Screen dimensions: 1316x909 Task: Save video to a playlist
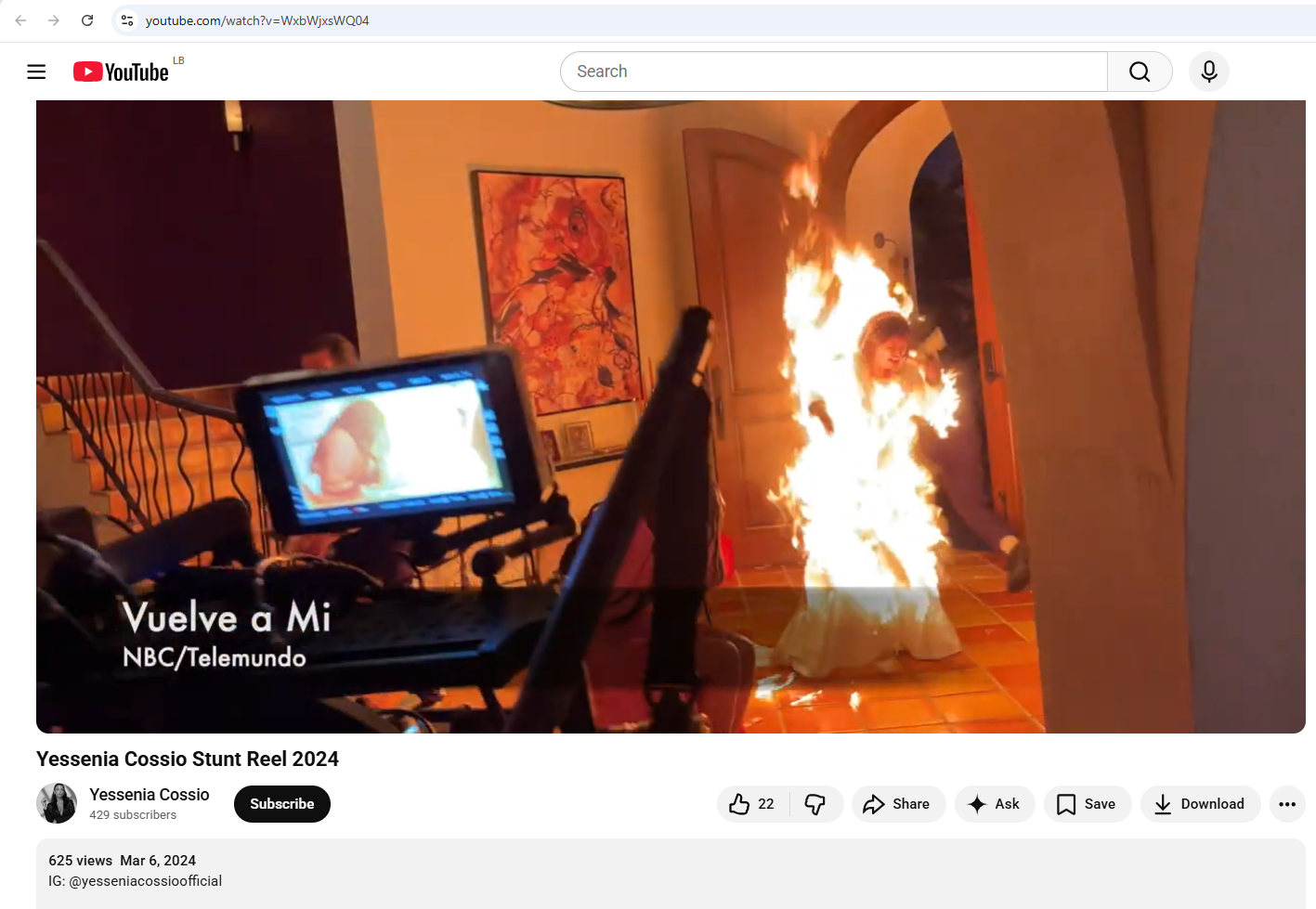coord(1088,804)
